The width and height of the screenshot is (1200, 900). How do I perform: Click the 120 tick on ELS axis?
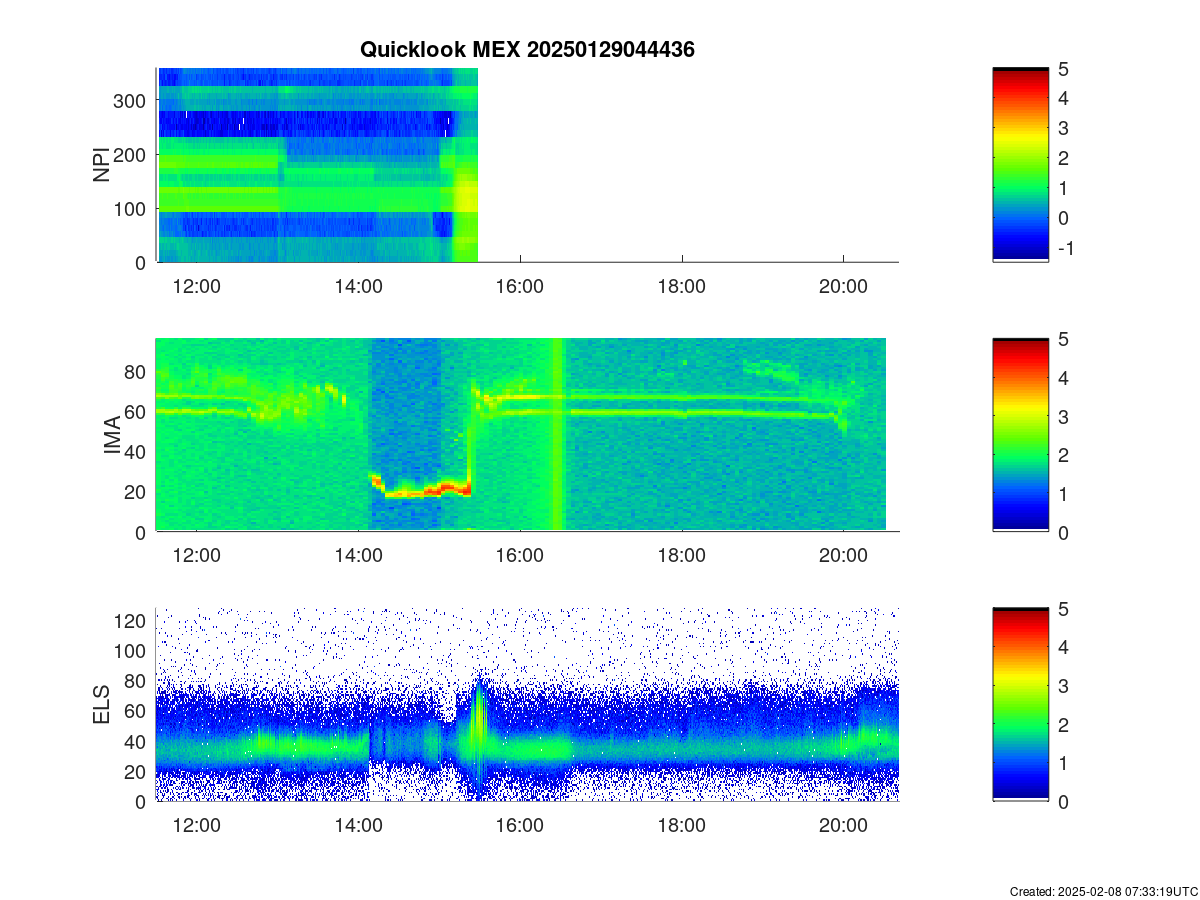(x=132, y=621)
